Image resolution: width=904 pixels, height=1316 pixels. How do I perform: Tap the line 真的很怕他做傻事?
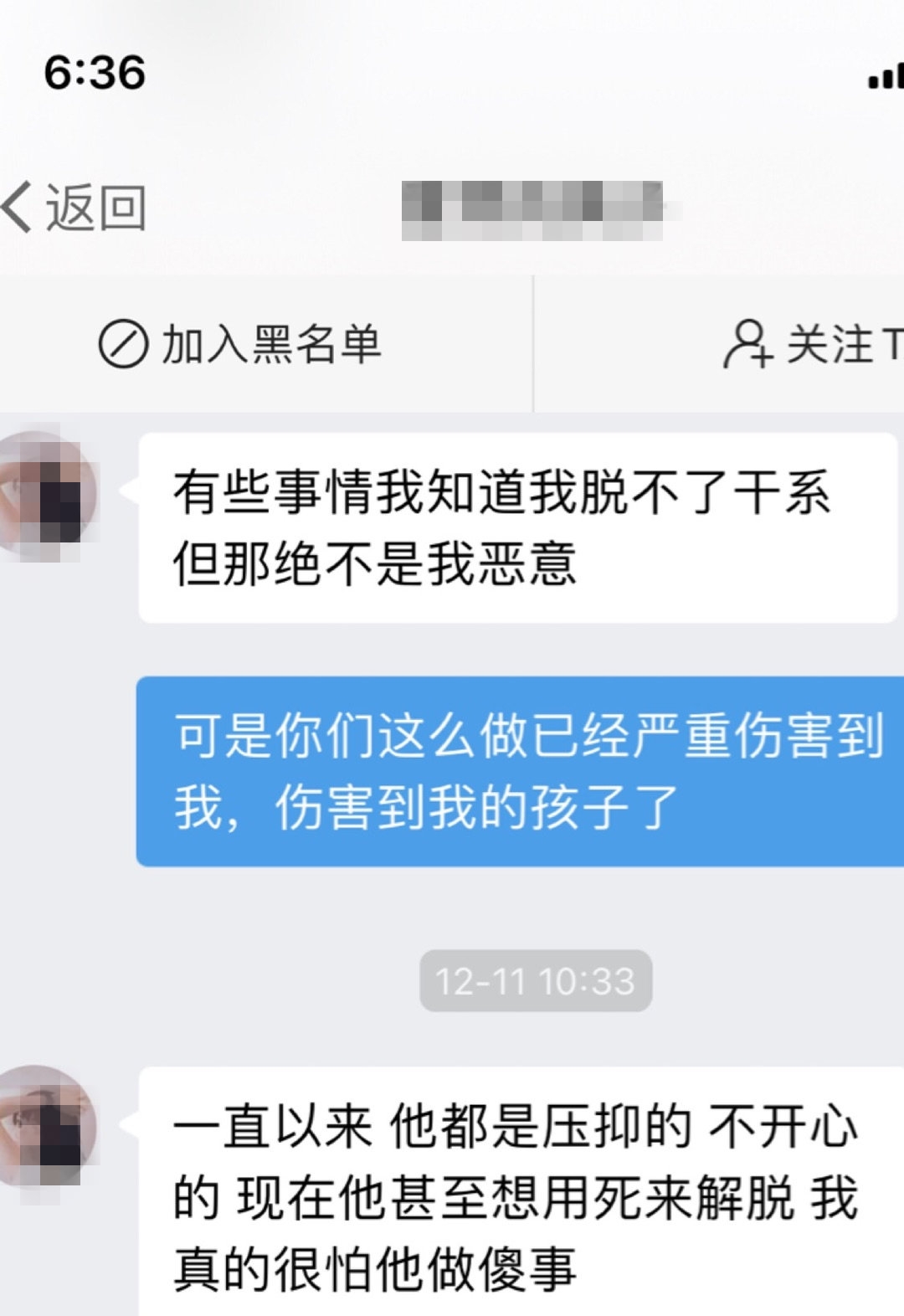(375, 1269)
